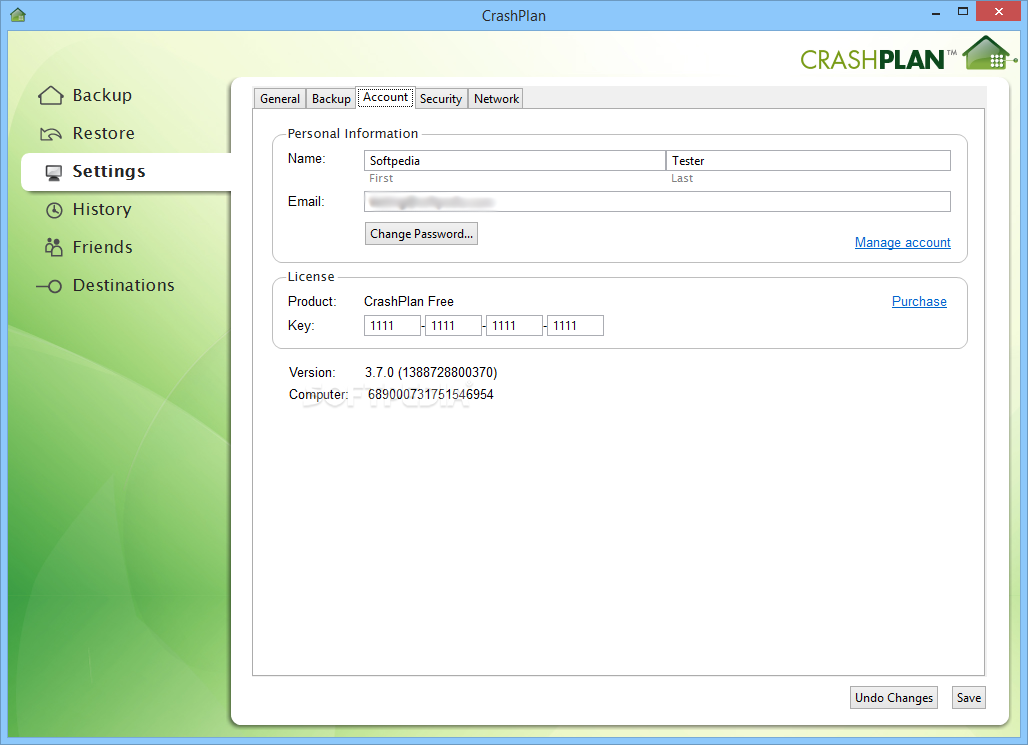Viewport: 1028px width, 745px height.
Task: Click the third license key box
Action: click(x=514, y=325)
